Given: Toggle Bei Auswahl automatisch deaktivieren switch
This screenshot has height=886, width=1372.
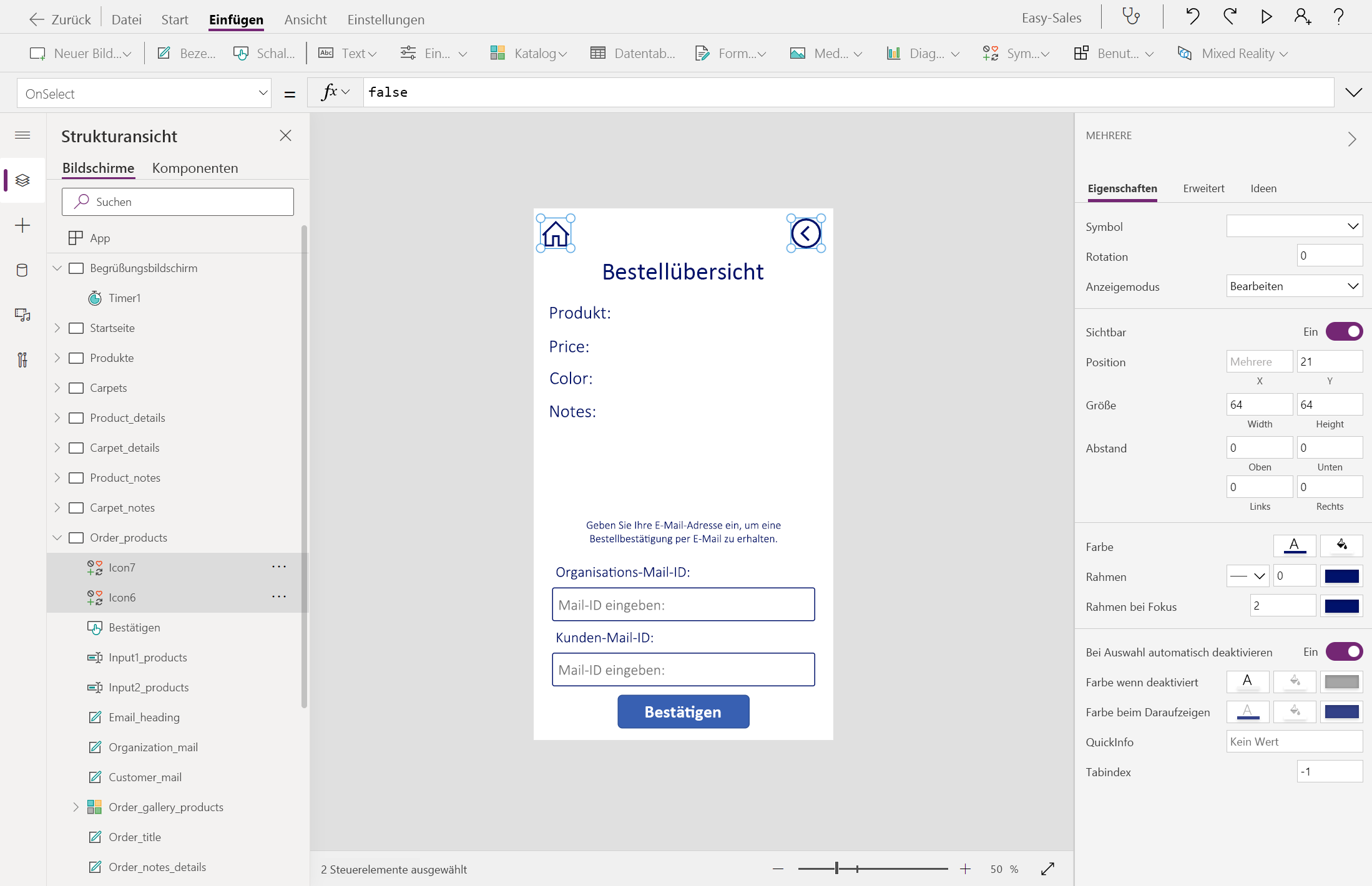Looking at the screenshot, I should click(1344, 652).
